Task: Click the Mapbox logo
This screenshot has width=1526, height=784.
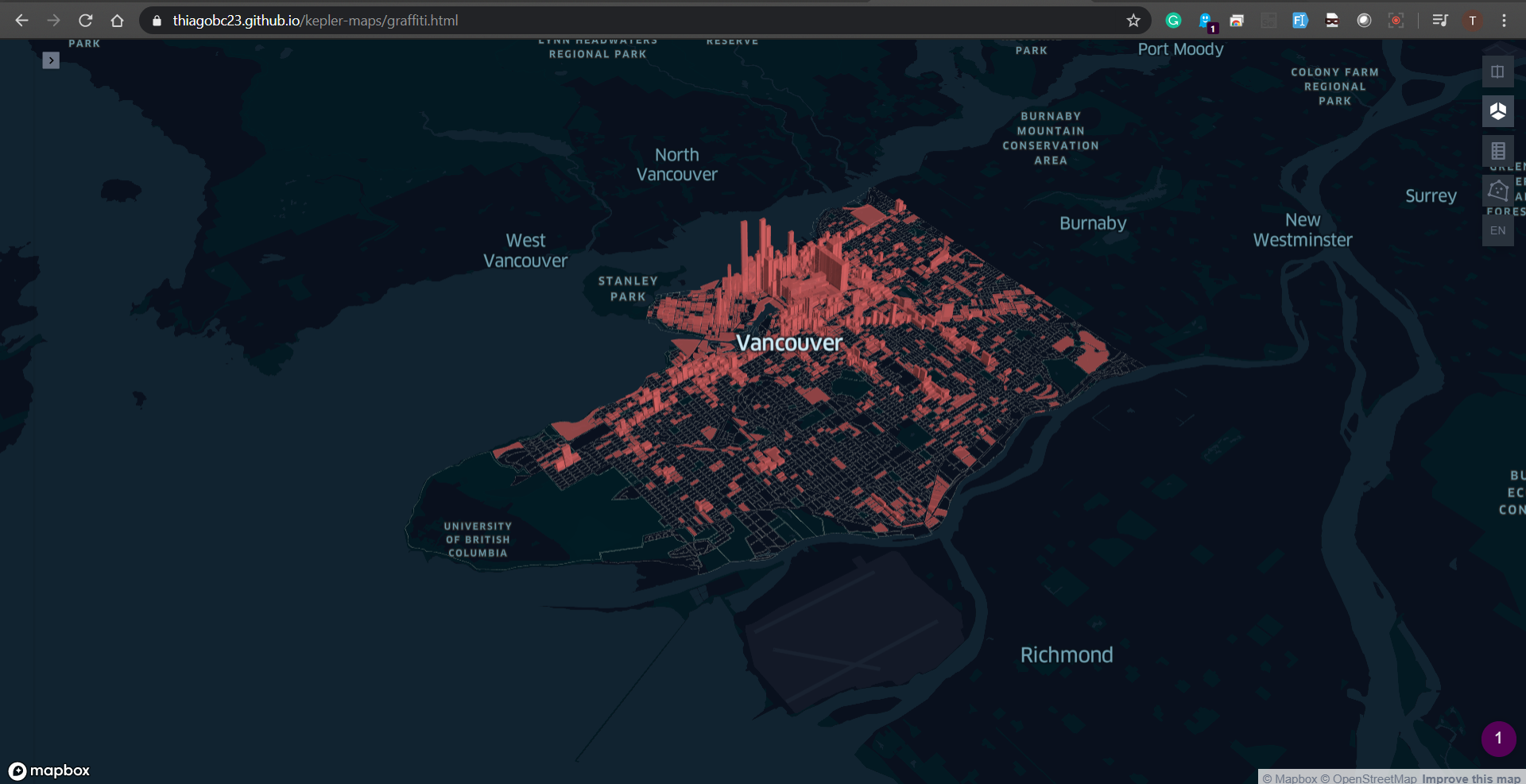Action: pos(49,770)
